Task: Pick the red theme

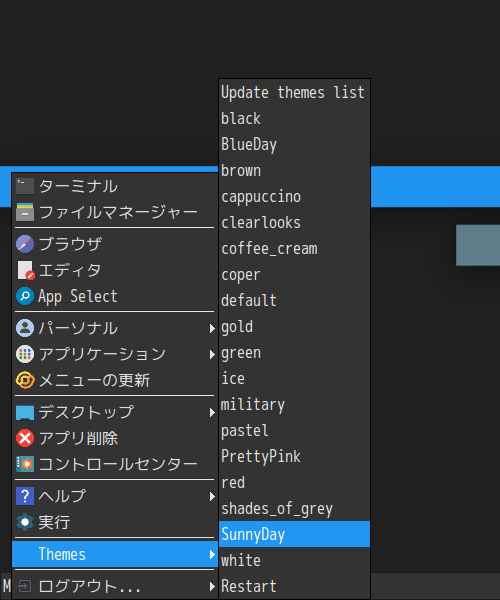Action: (x=294, y=483)
